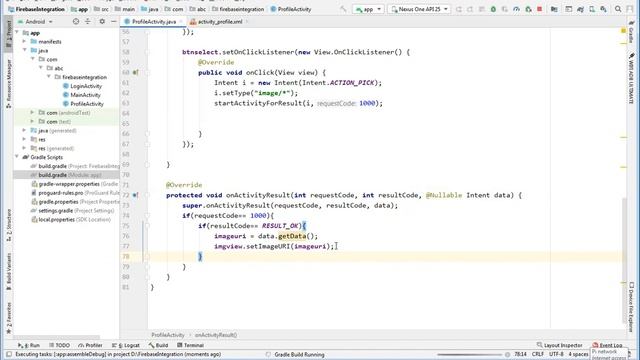The height and width of the screenshot is (360, 640).
Task: Open MainActivity in the project tree
Action: point(81,95)
